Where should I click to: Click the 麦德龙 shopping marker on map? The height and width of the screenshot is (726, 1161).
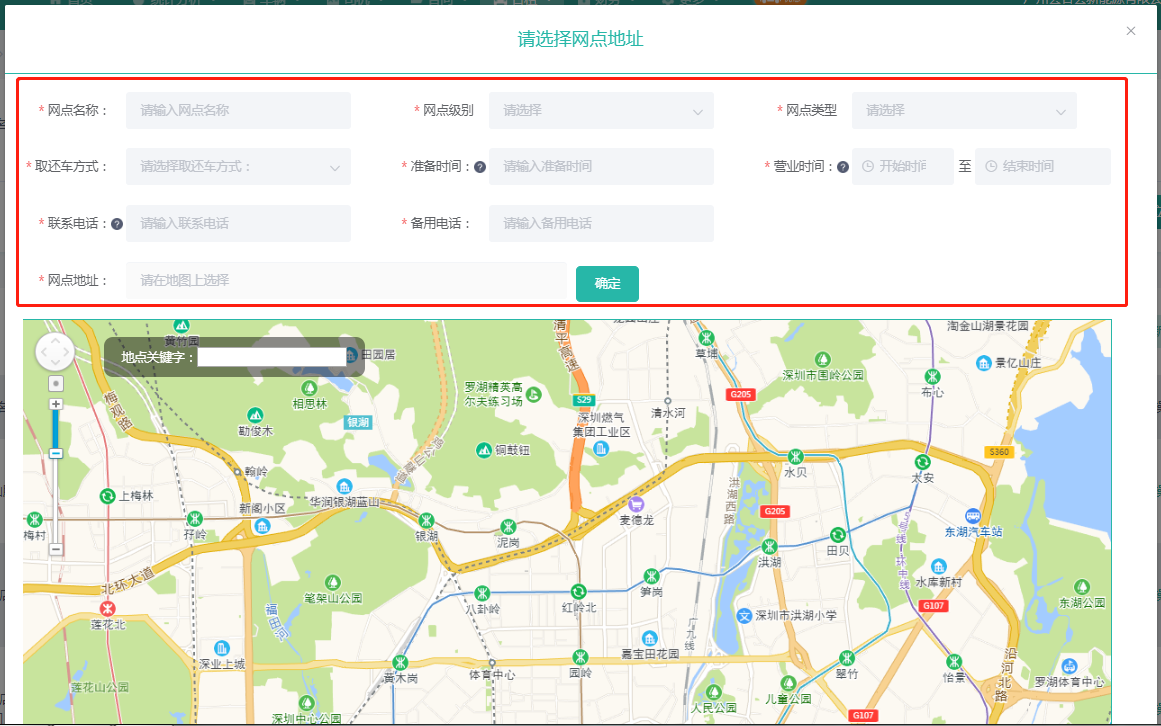tap(636, 502)
